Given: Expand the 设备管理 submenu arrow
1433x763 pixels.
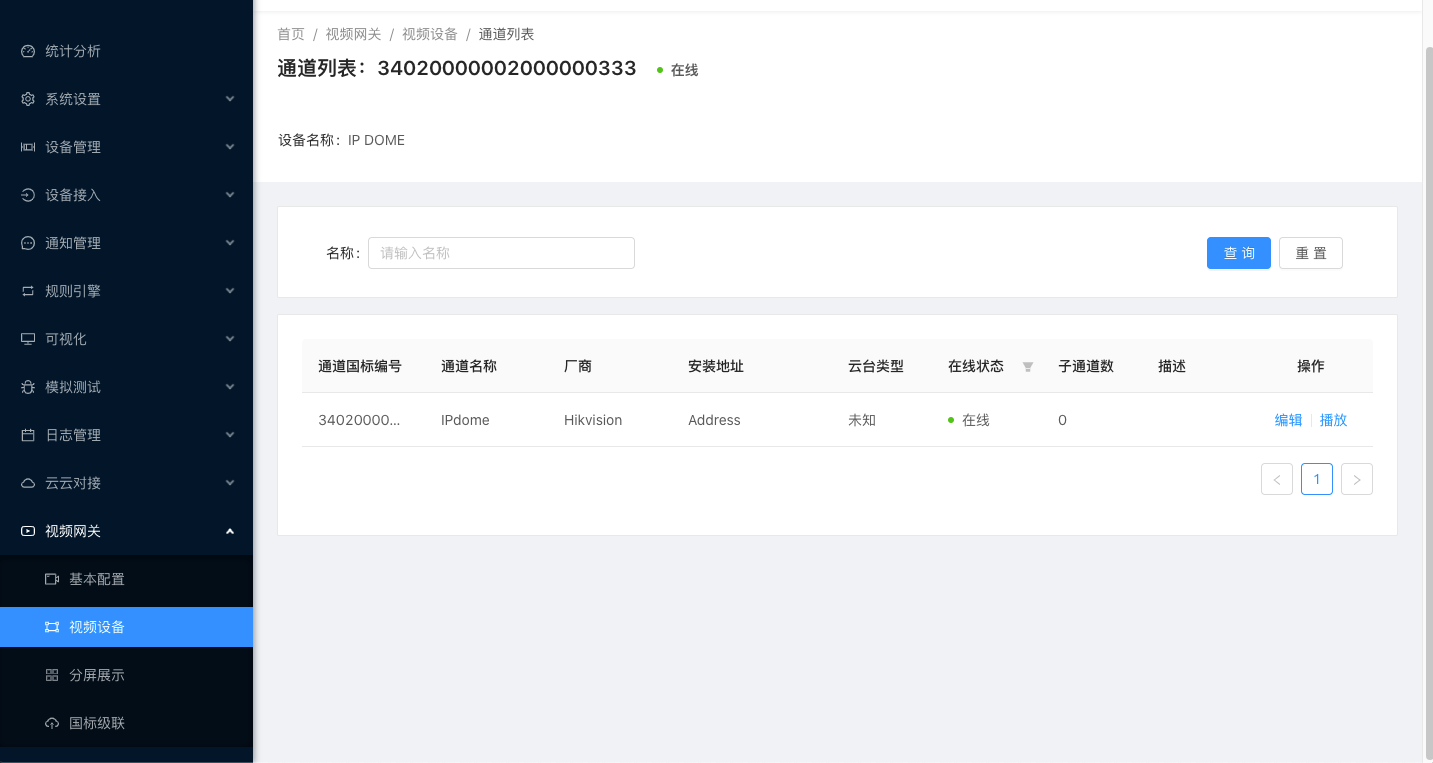Looking at the screenshot, I should [x=230, y=147].
